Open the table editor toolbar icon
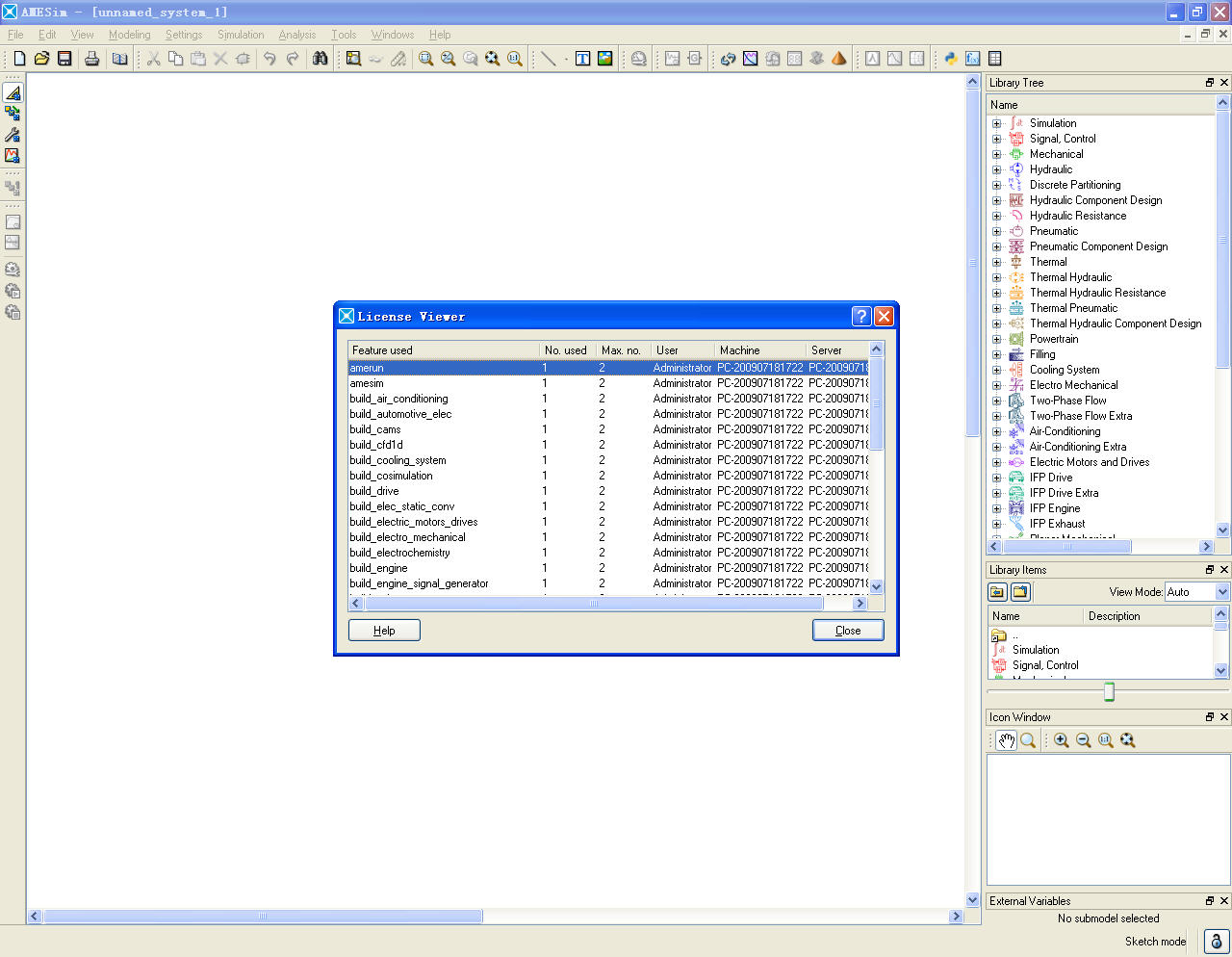Image resolution: width=1232 pixels, height=957 pixels. [995, 59]
